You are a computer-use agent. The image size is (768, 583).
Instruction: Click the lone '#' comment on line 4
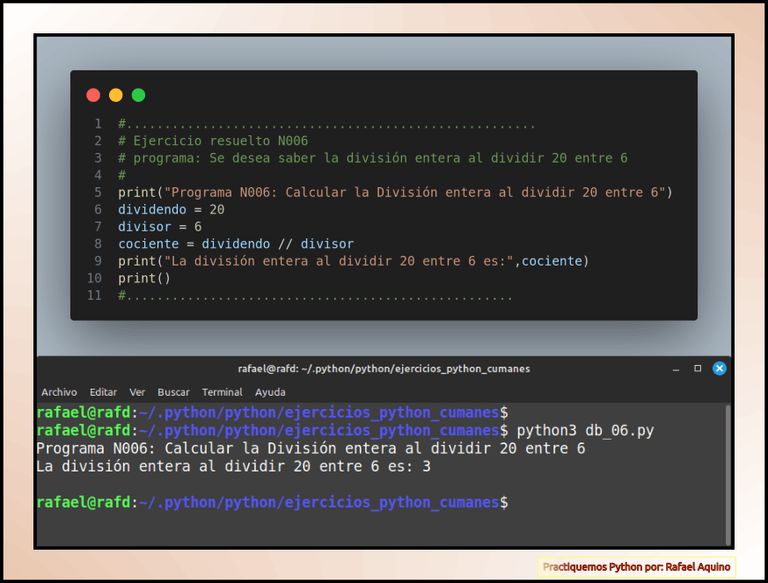tap(122, 175)
